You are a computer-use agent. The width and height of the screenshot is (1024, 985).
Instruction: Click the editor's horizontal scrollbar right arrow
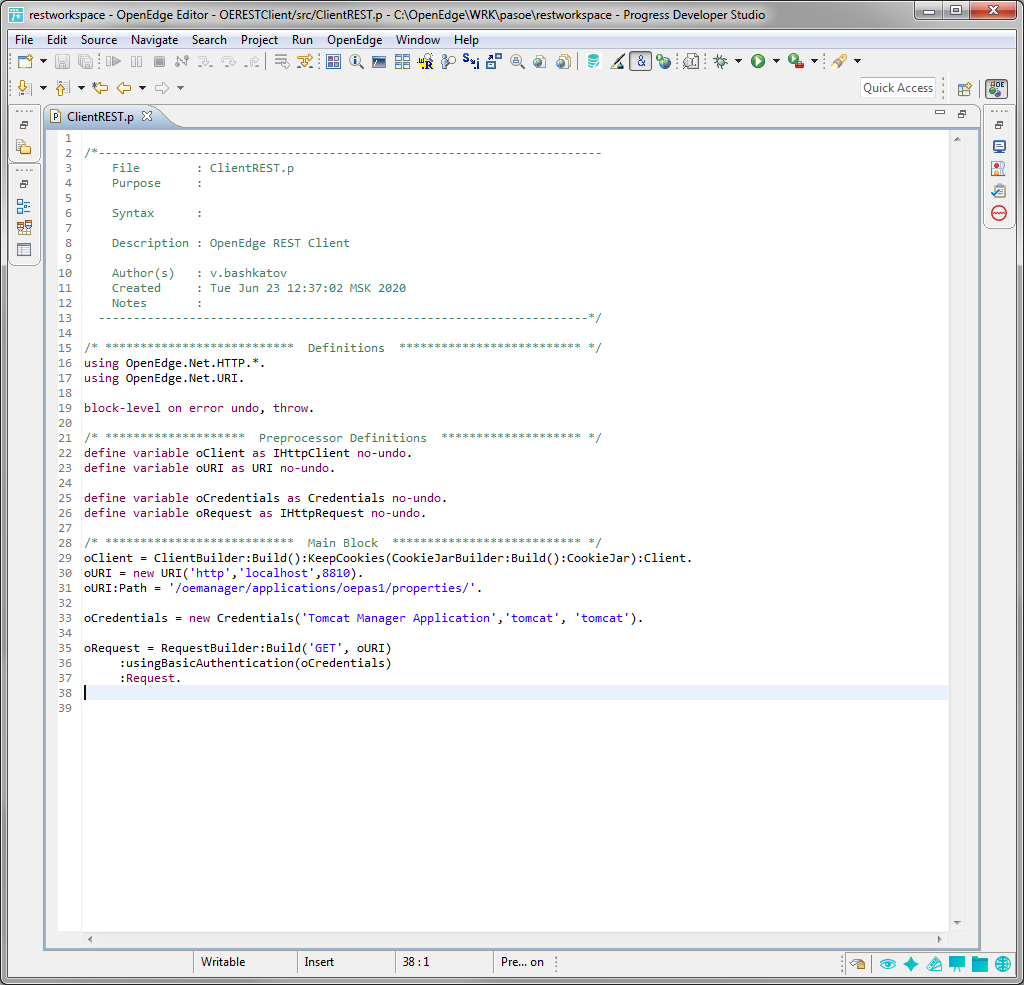point(940,939)
